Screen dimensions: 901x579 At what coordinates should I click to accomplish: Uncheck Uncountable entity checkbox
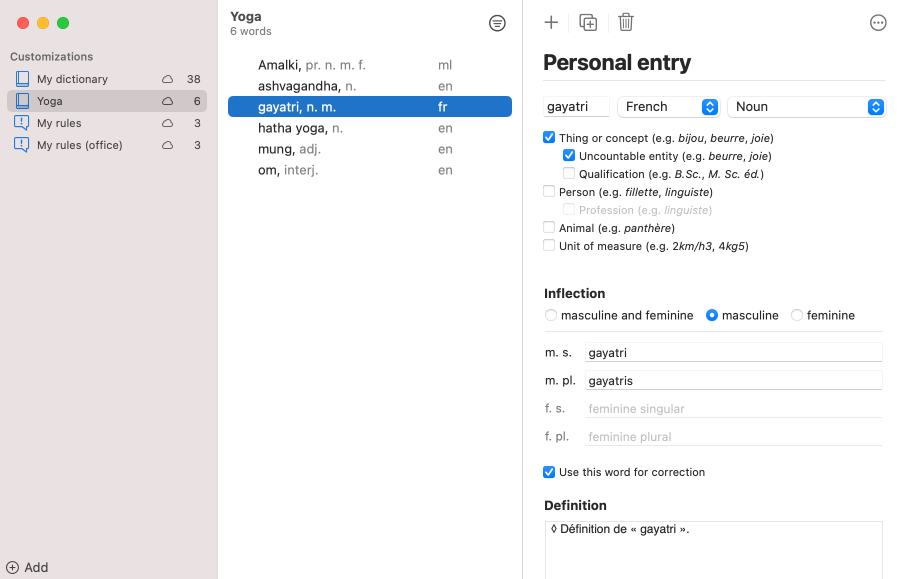[x=569, y=156]
